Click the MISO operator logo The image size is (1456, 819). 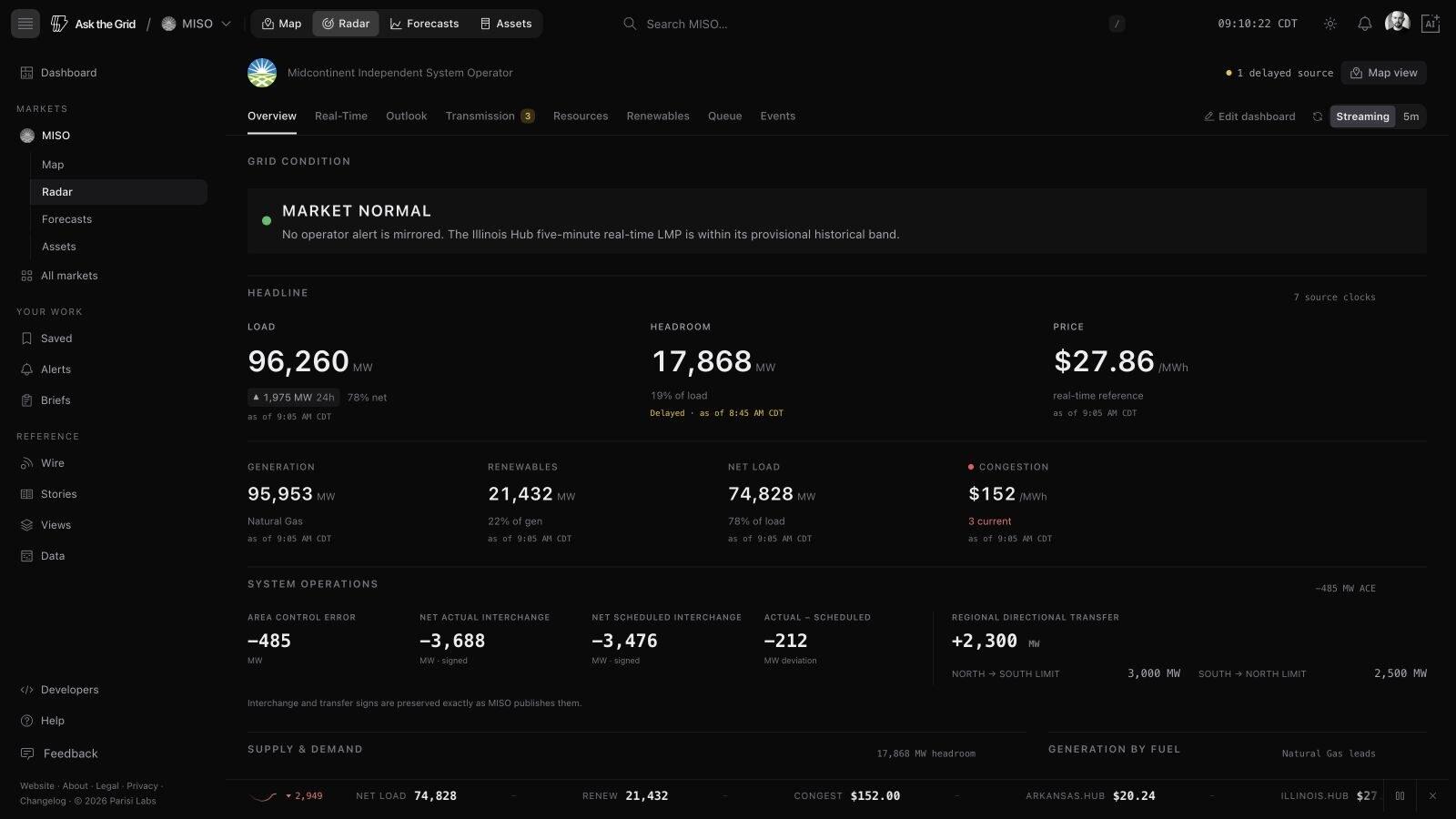pos(262,73)
